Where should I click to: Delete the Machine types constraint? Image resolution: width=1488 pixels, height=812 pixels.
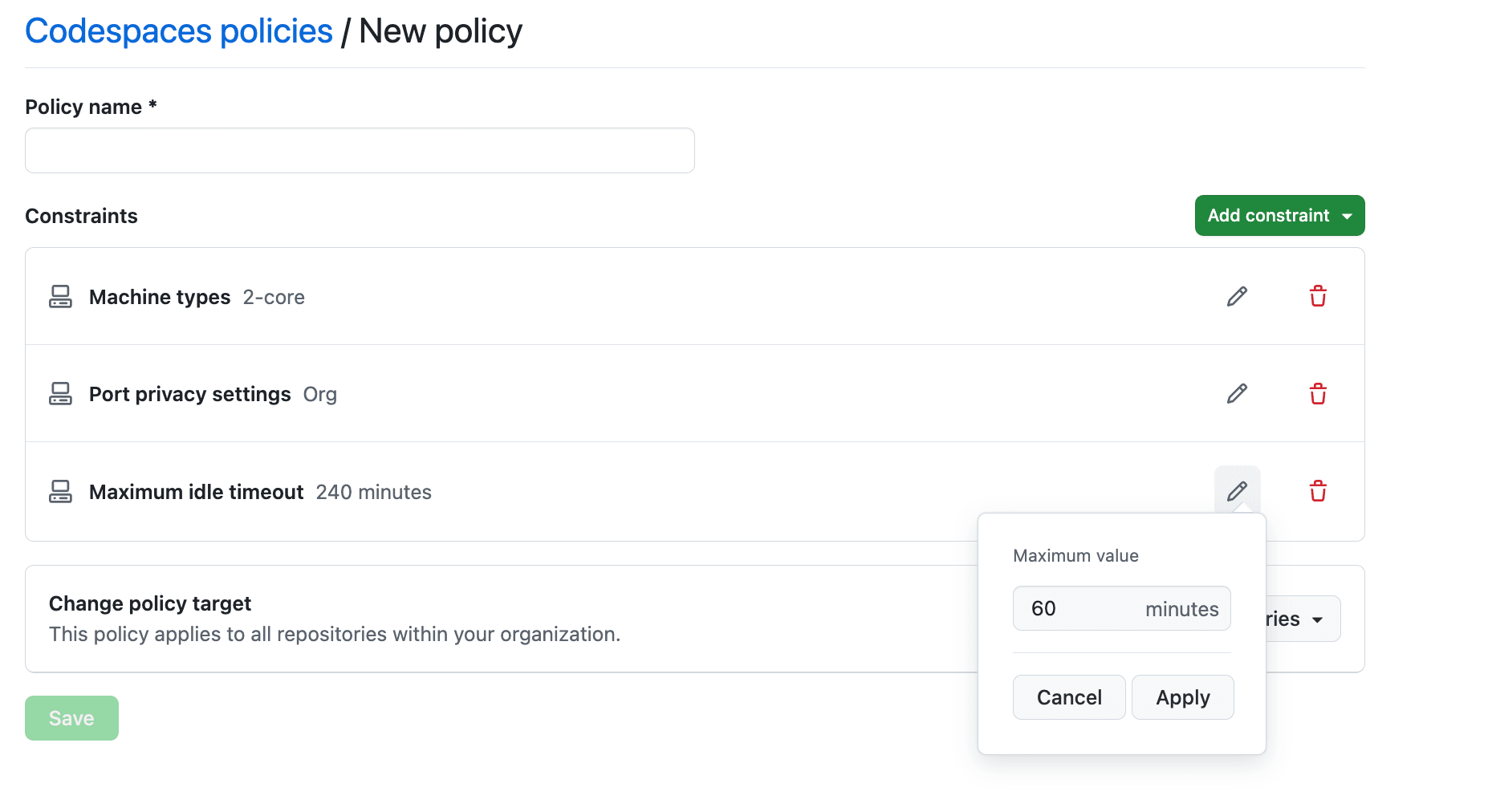1318,297
